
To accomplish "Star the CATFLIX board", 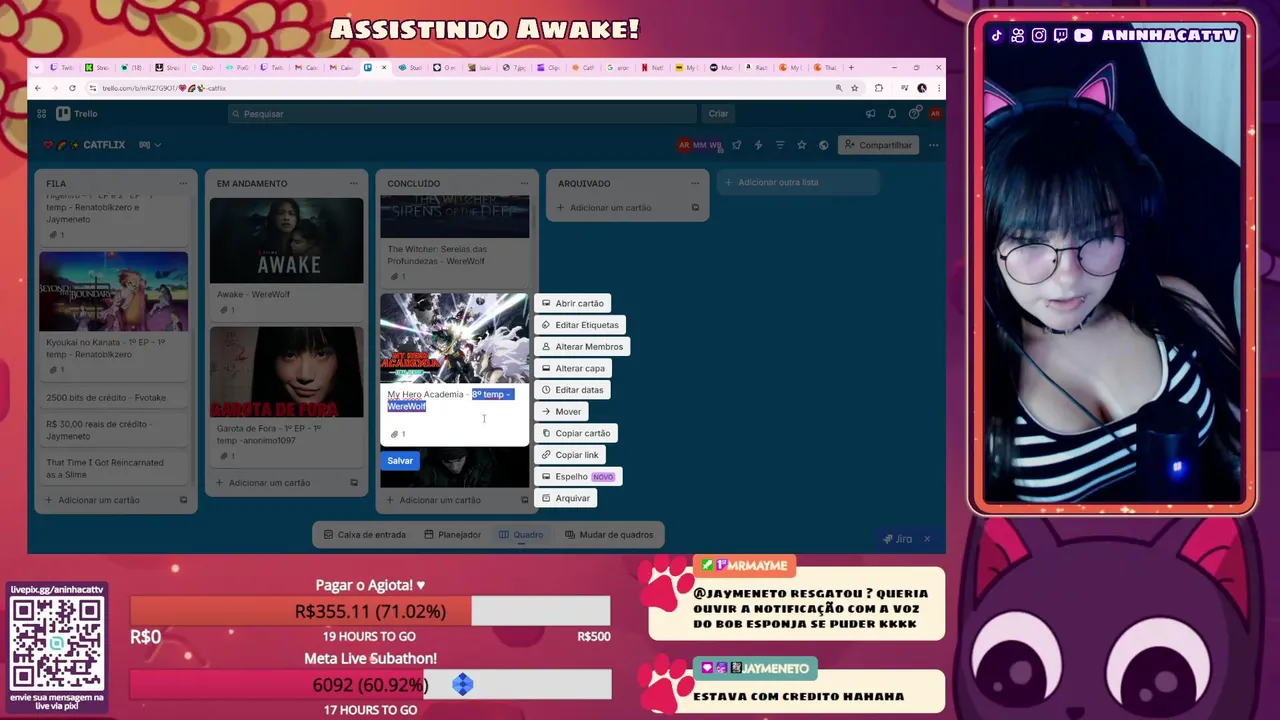I will click(801, 145).
